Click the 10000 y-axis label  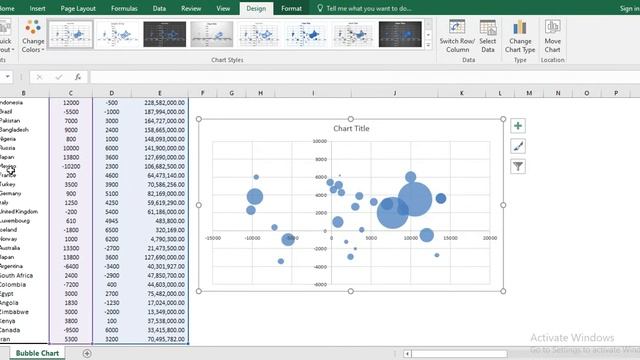click(x=320, y=141)
